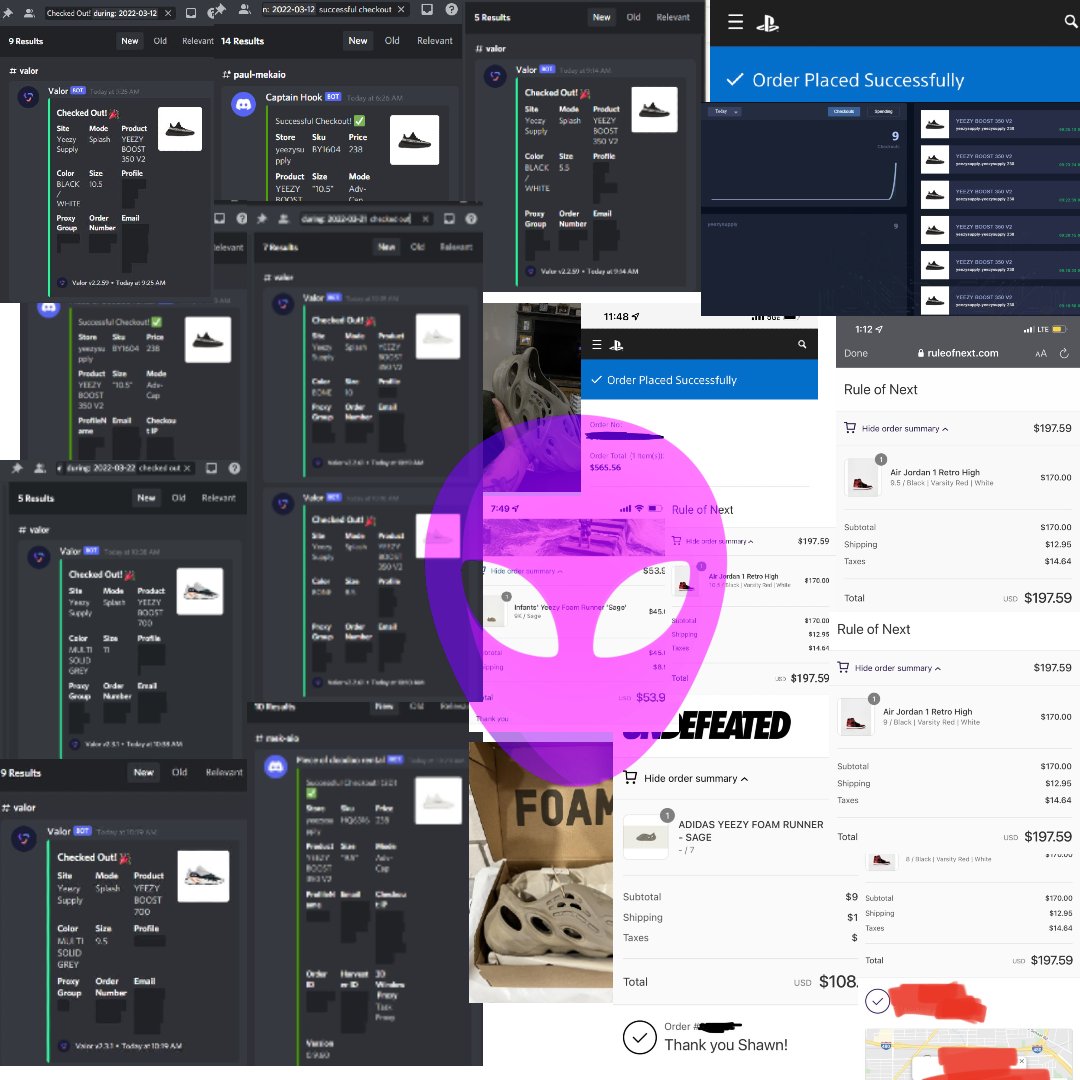Select the Old sort tab in the 14 Results panel

tap(392, 41)
